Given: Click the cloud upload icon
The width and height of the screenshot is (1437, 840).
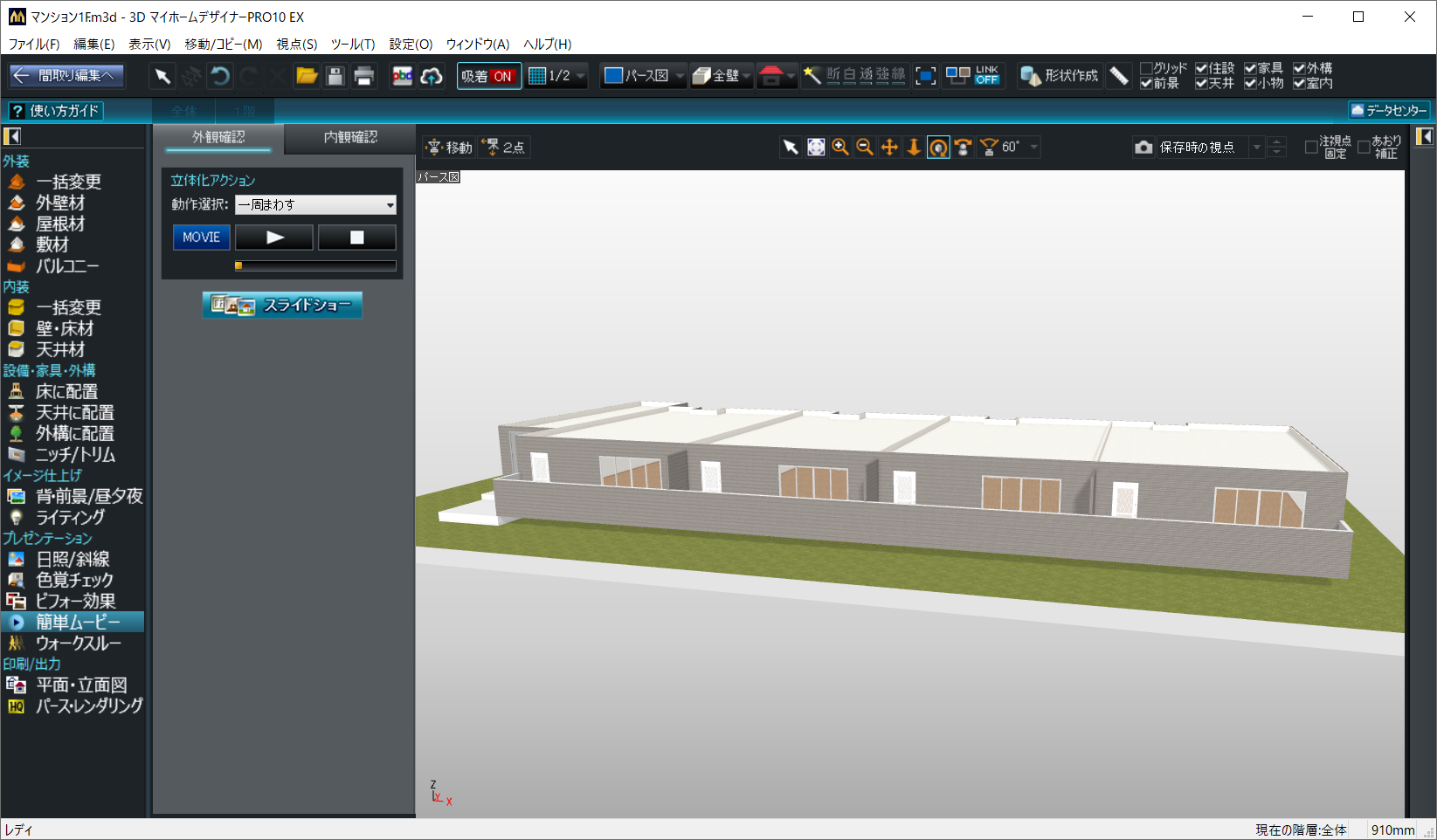Looking at the screenshot, I should tap(432, 77).
